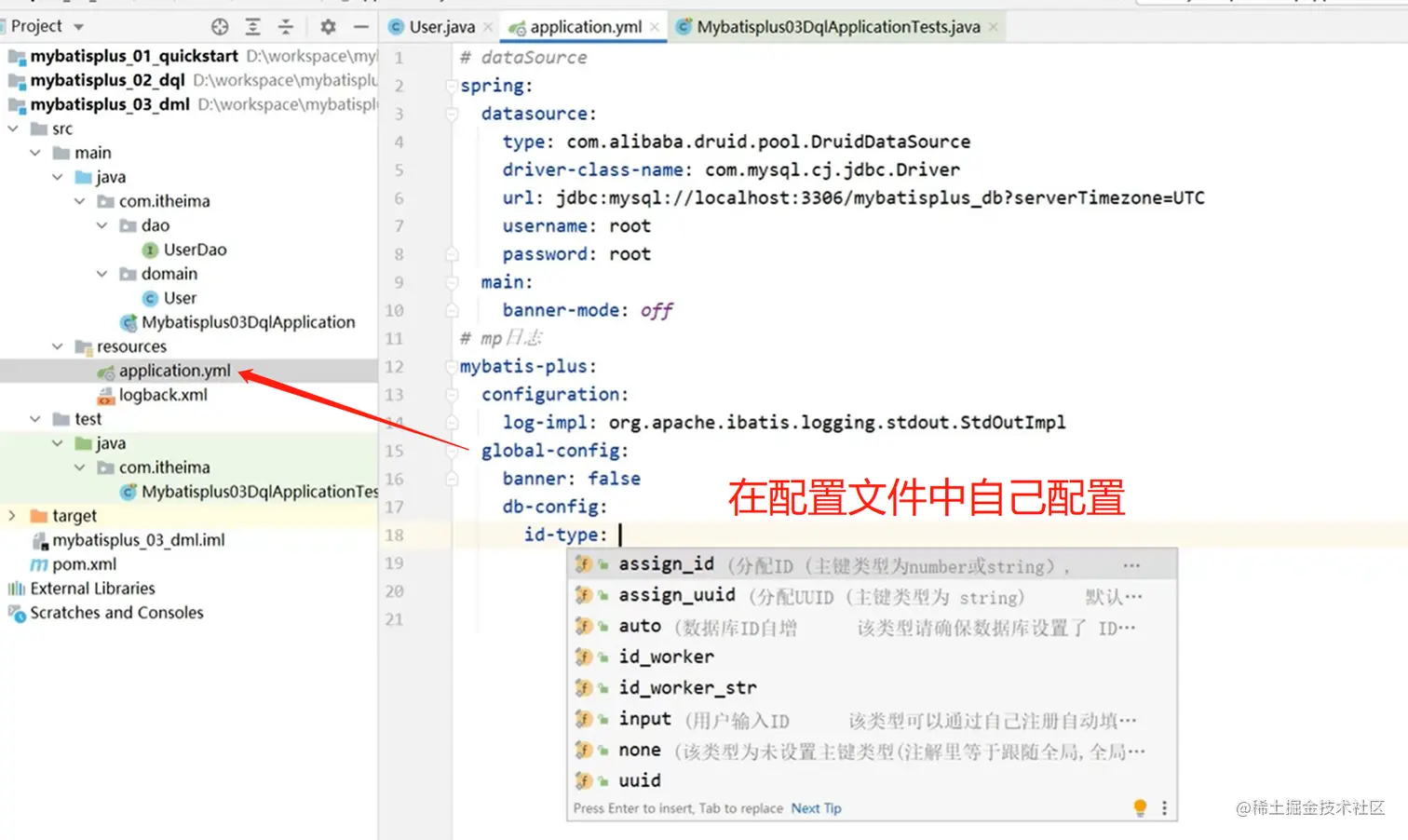The image size is (1408, 840).
Task: Click the Collapse All icon in Project toolbar
Action: [286, 27]
